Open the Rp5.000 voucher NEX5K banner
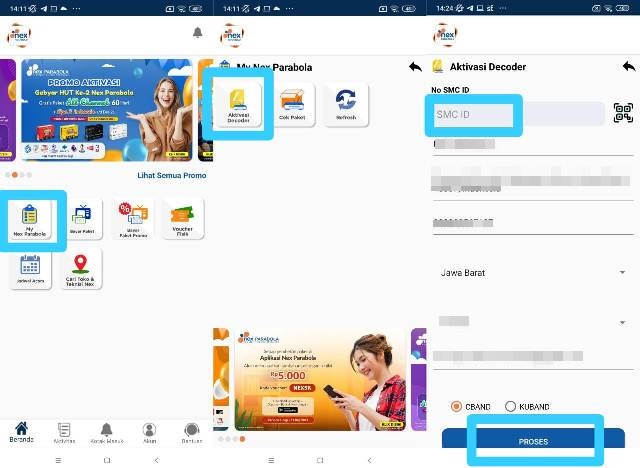Screen dimensions: 640x468 click(x=320, y=379)
